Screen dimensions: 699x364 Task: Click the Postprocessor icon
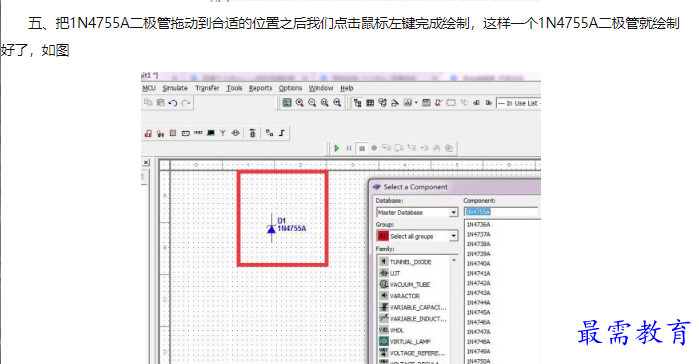[426, 103]
